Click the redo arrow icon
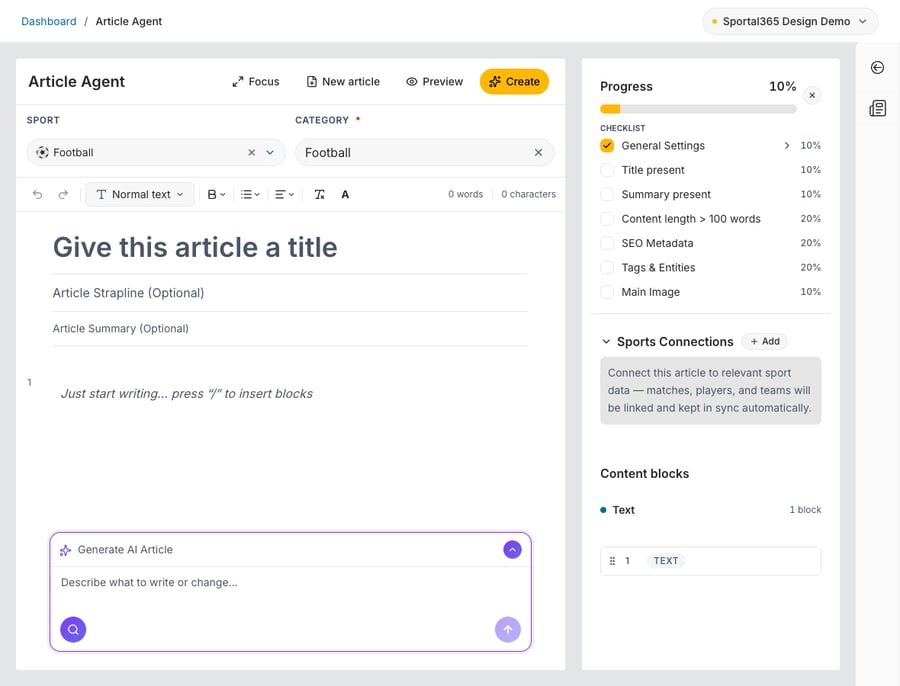The height and width of the screenshot is (686, 900). [x=63, y=195]
